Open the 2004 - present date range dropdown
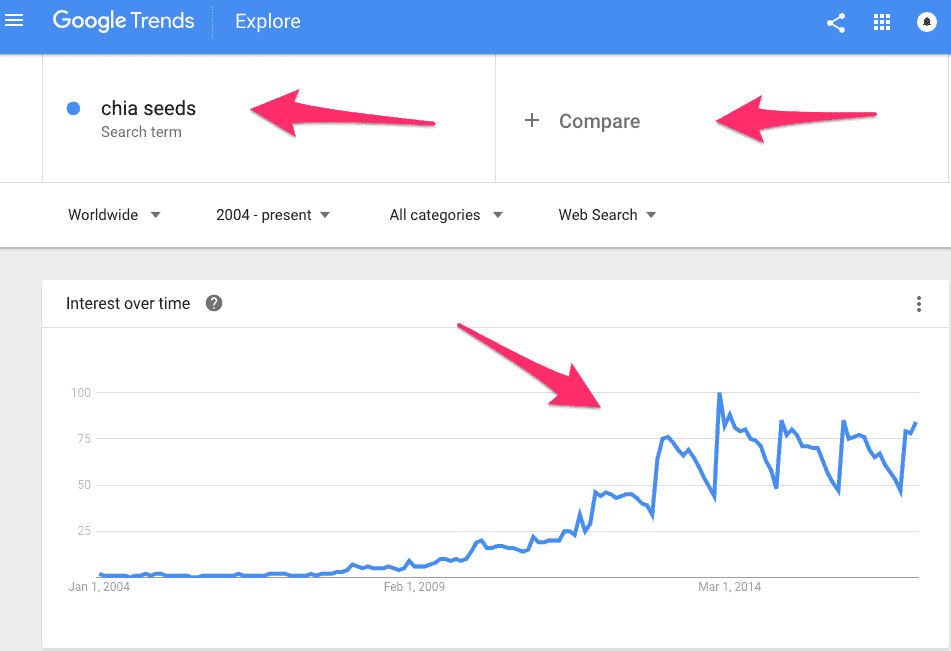 pyautogui.click(x=272, y=215)
